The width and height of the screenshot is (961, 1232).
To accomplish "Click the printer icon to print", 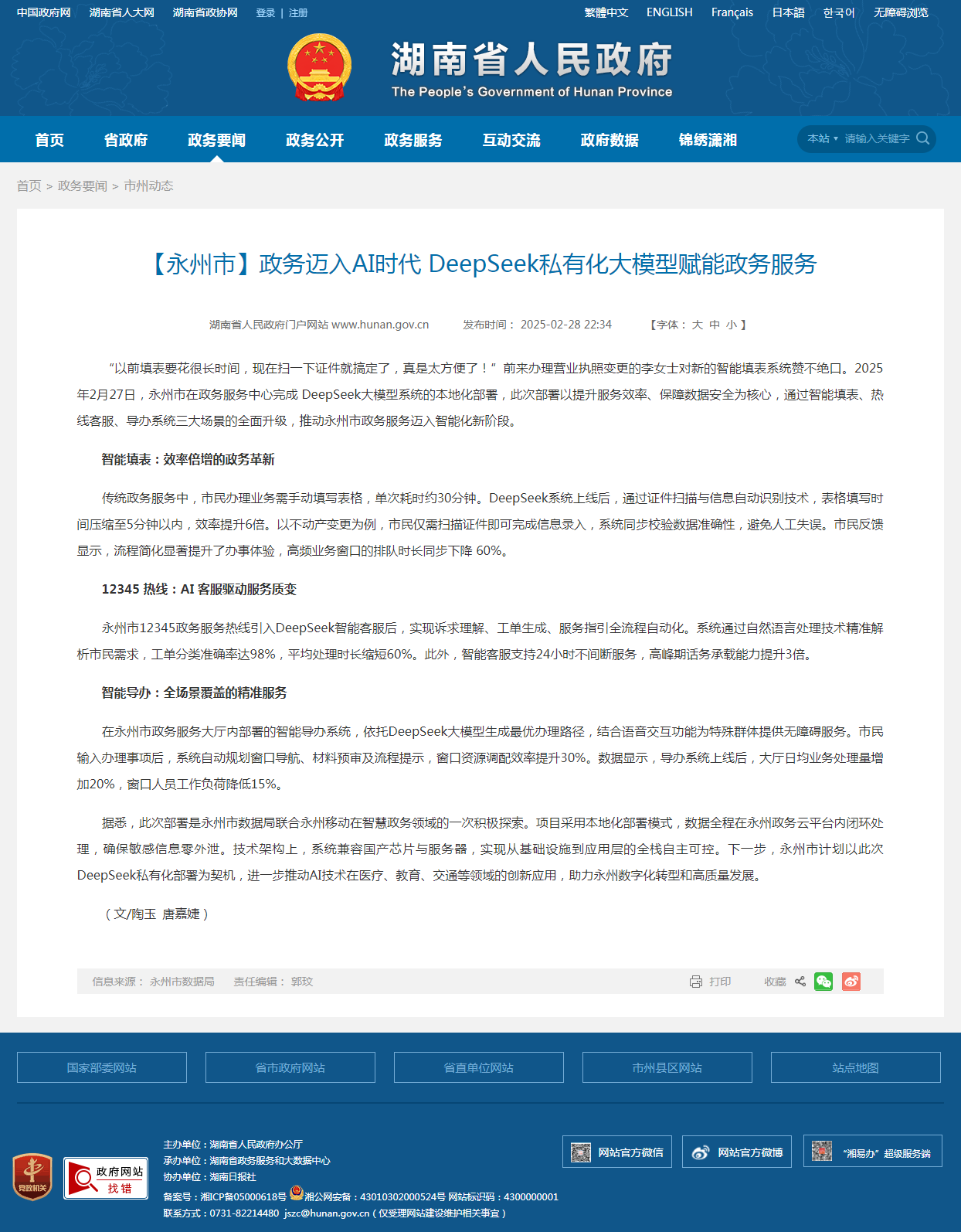I will 696,982.
